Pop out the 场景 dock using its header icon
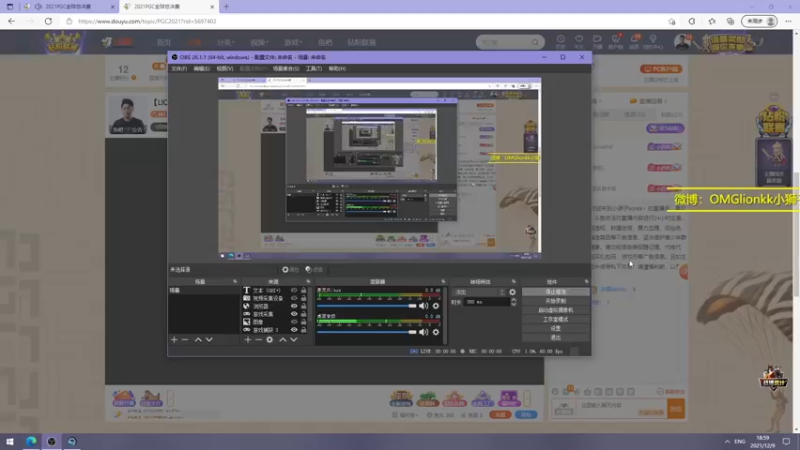 [235, 282]
